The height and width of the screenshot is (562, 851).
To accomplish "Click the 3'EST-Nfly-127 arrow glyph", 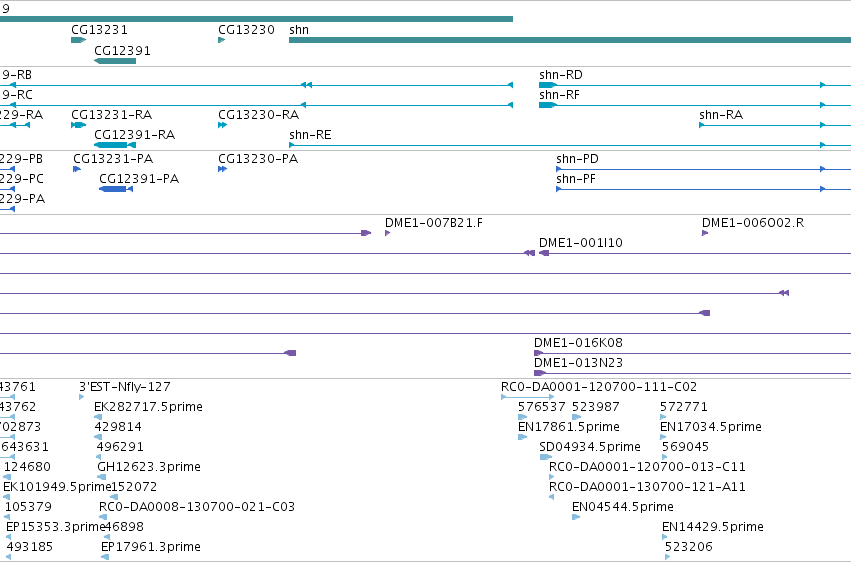I will [x=81, y=397].
